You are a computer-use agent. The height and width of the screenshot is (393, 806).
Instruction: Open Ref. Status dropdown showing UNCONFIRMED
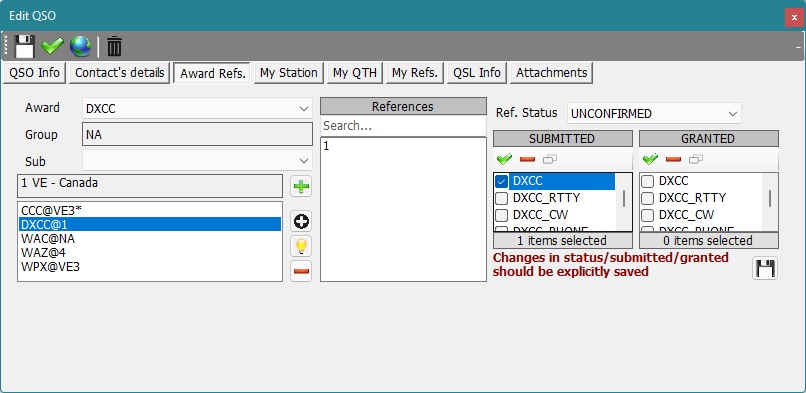point(654,114)
